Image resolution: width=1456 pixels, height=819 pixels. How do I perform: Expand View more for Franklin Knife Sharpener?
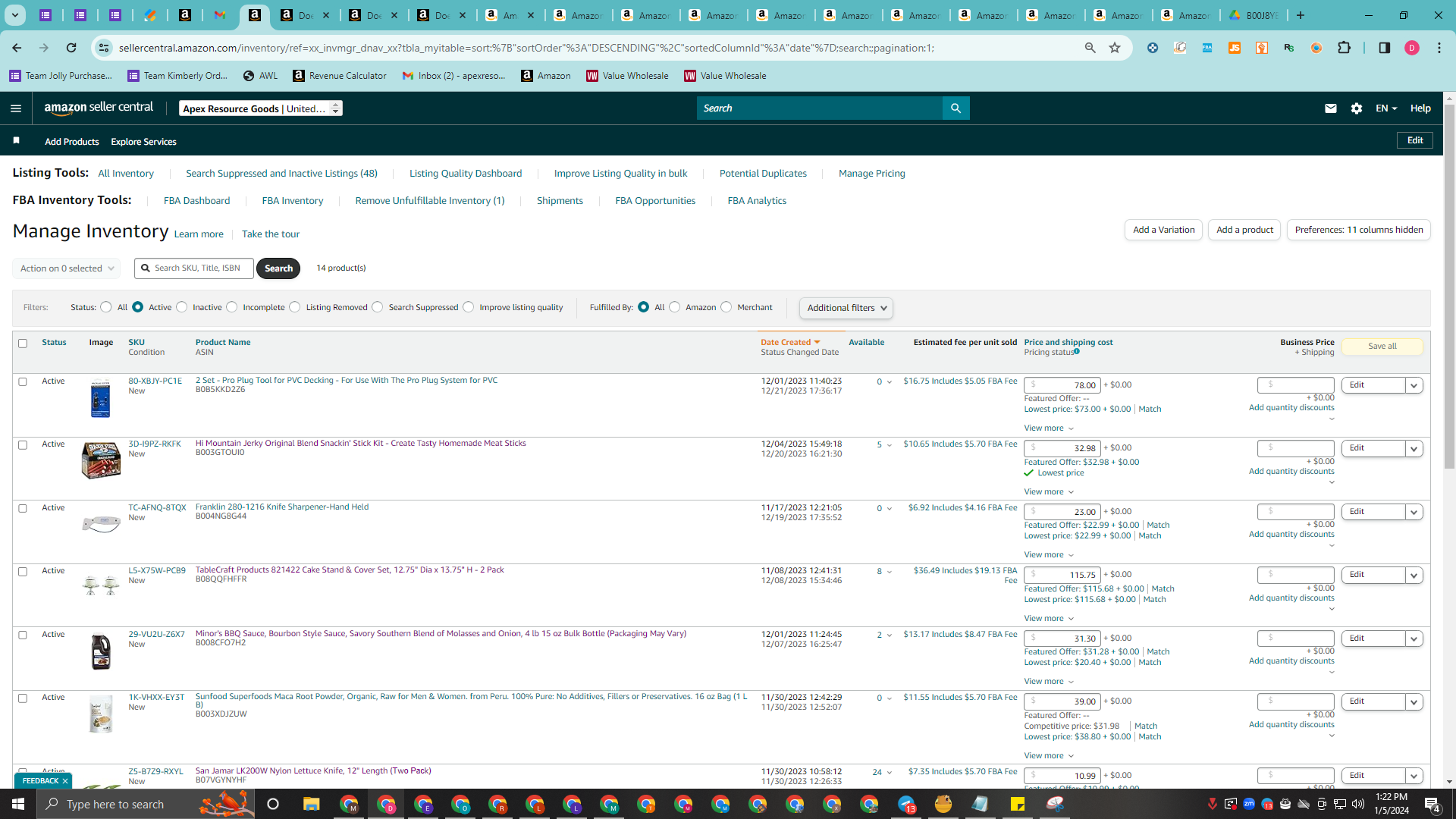click(1049, 555)
